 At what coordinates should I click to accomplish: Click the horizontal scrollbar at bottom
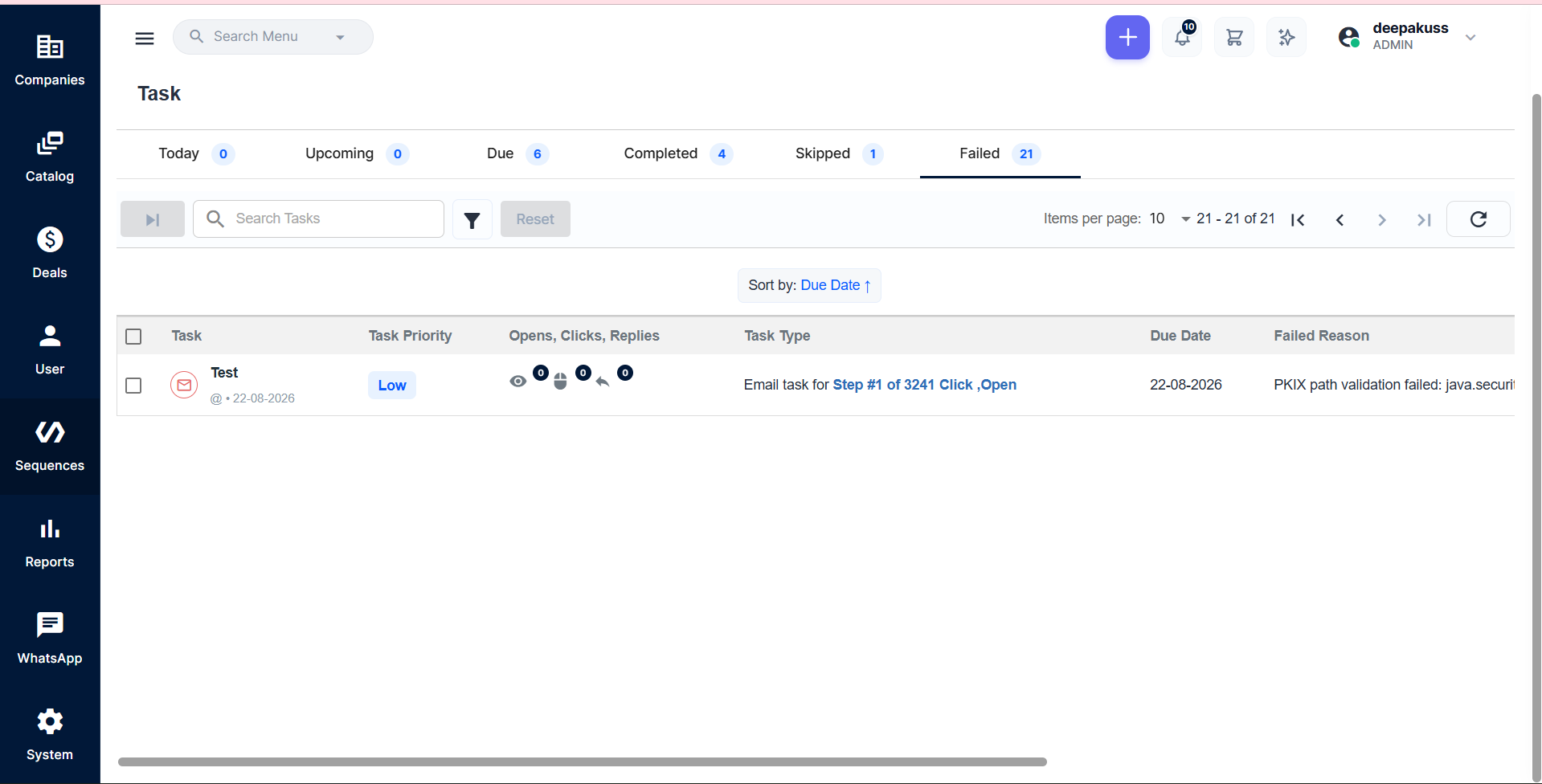click(x=583, y=762)
